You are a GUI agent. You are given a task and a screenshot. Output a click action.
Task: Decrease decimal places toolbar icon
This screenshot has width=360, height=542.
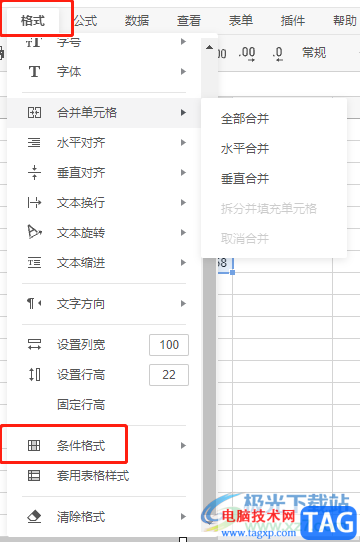pos(277,54)
